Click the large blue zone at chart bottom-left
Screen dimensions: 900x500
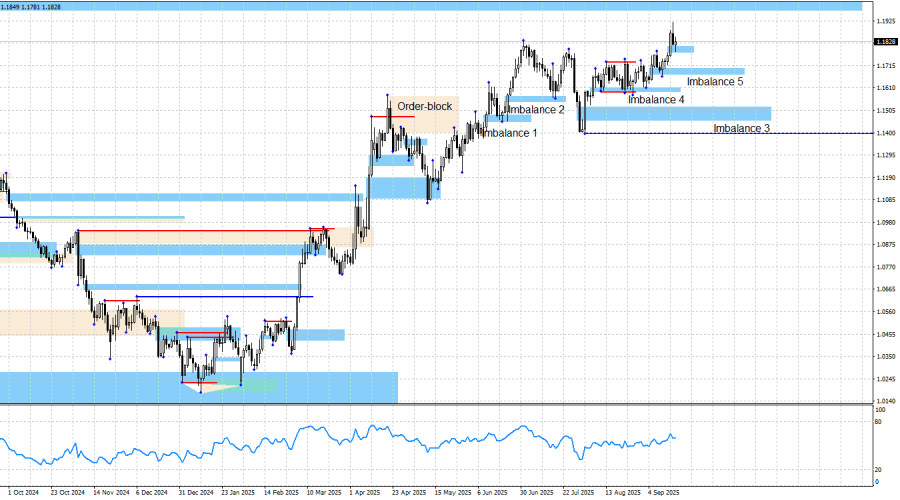[198, 388]
